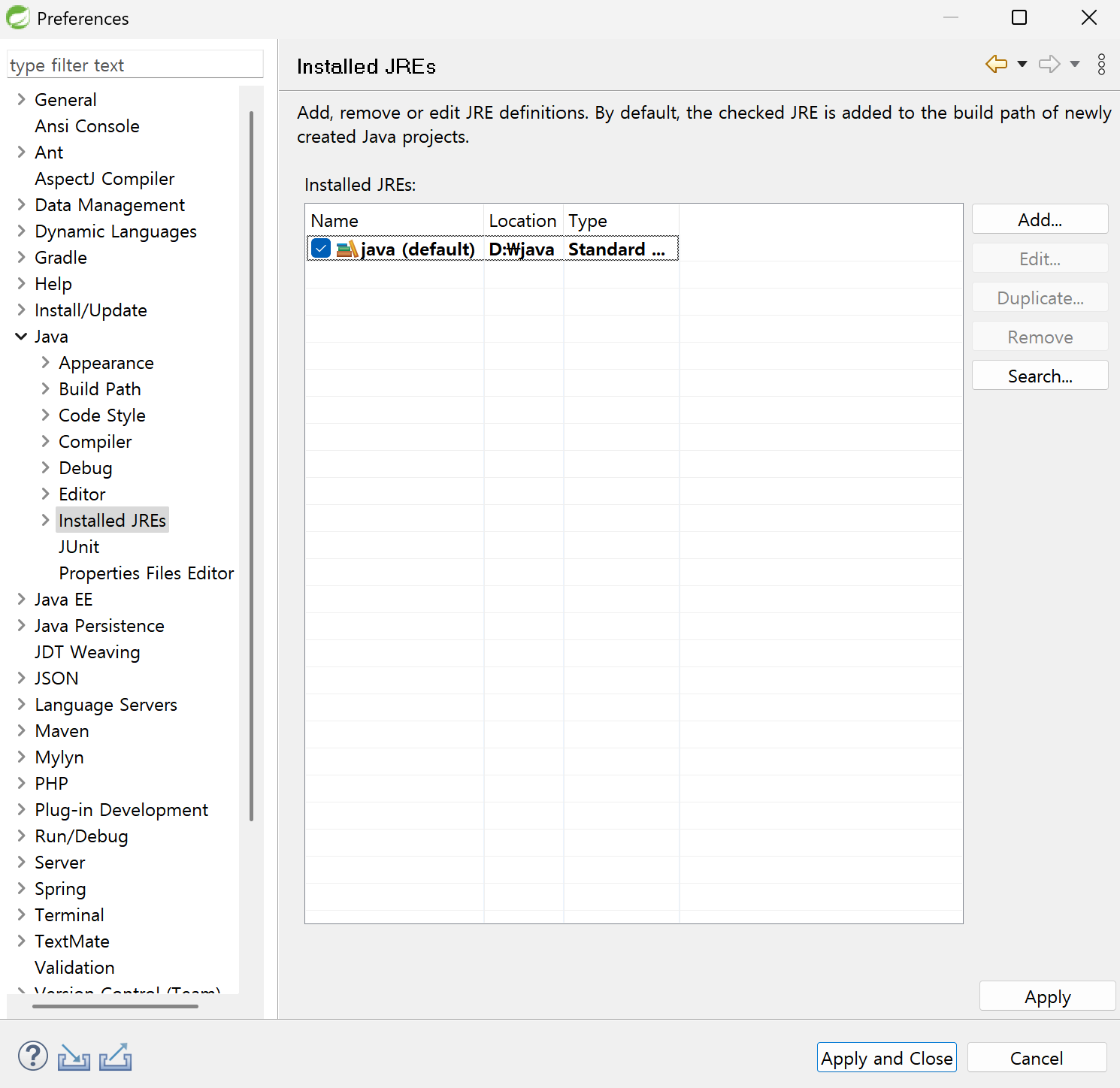The height and width of the screenshot is (1088, 1120).
Task: Select Validation in the tree
Action: 74,967
